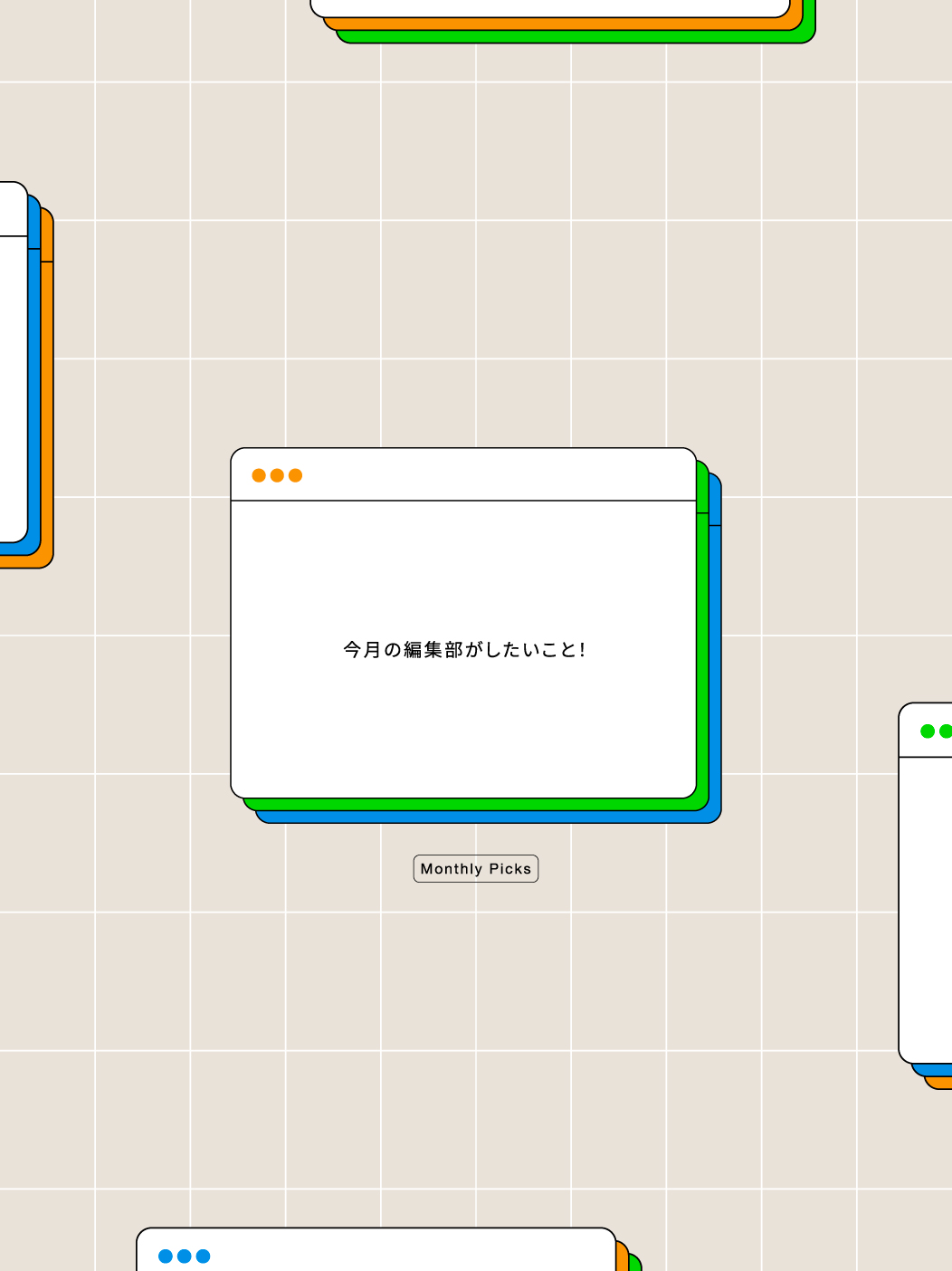Click the last blue dot in the bottom window

(204, 1256)
